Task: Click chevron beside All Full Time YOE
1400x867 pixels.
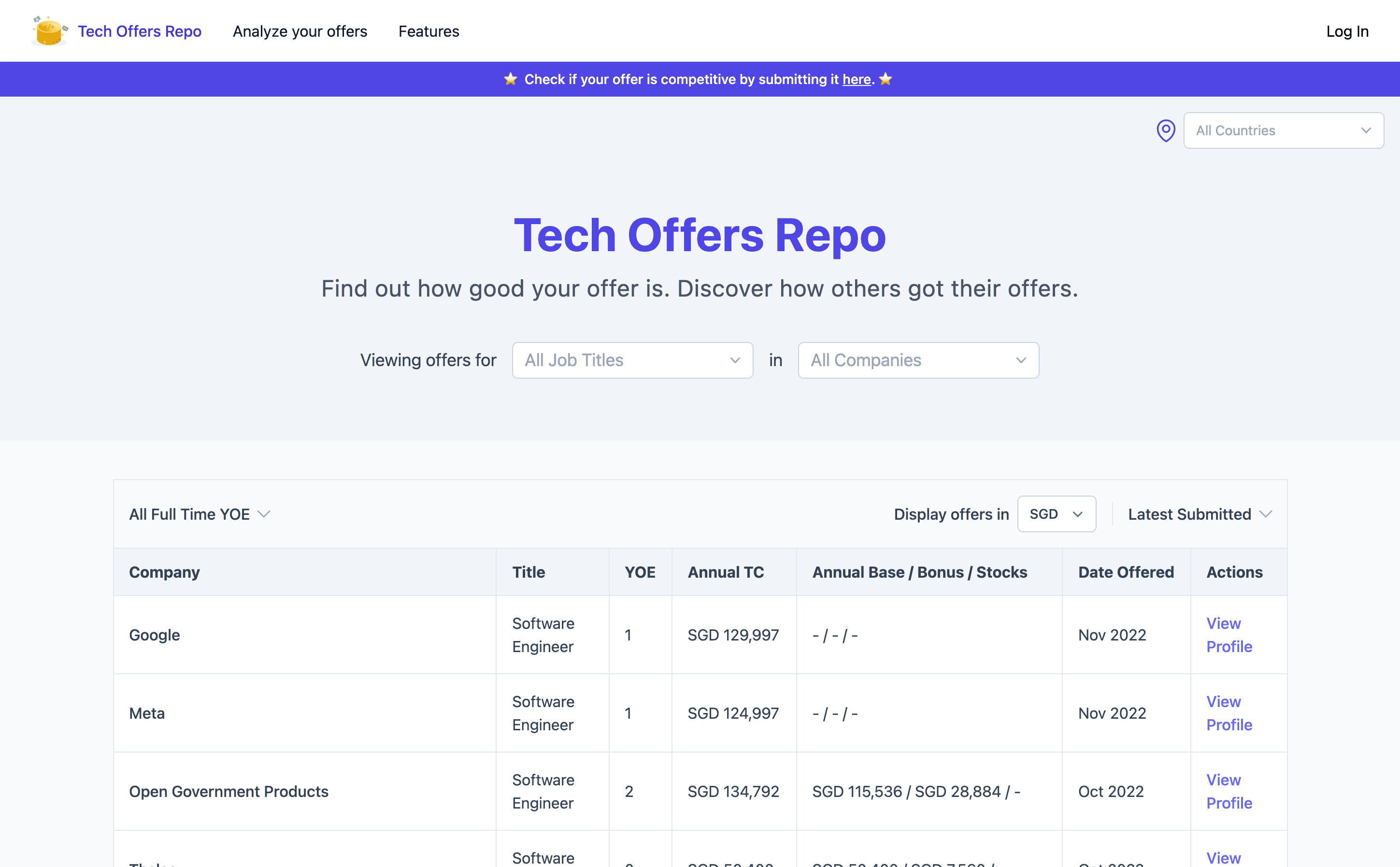Action: point(264,514)
